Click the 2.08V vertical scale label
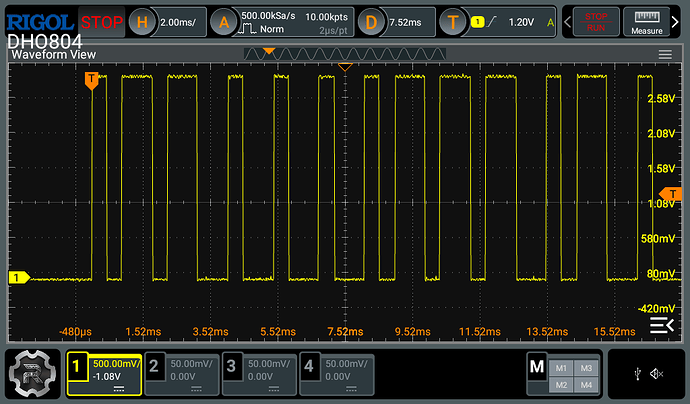The image size is (690, 404). 661,133
